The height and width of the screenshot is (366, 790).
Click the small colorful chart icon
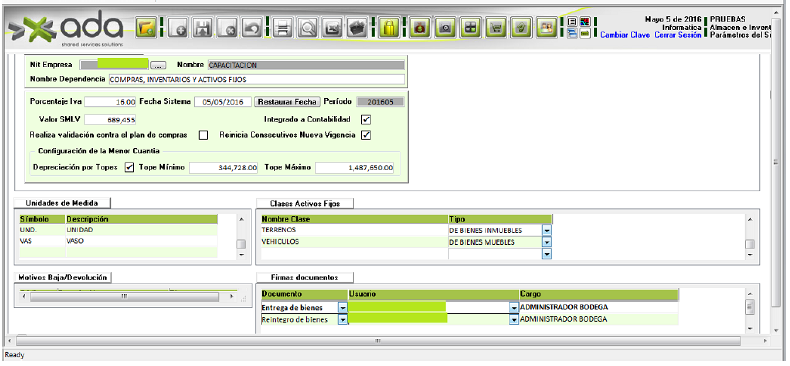click(584, 22)
